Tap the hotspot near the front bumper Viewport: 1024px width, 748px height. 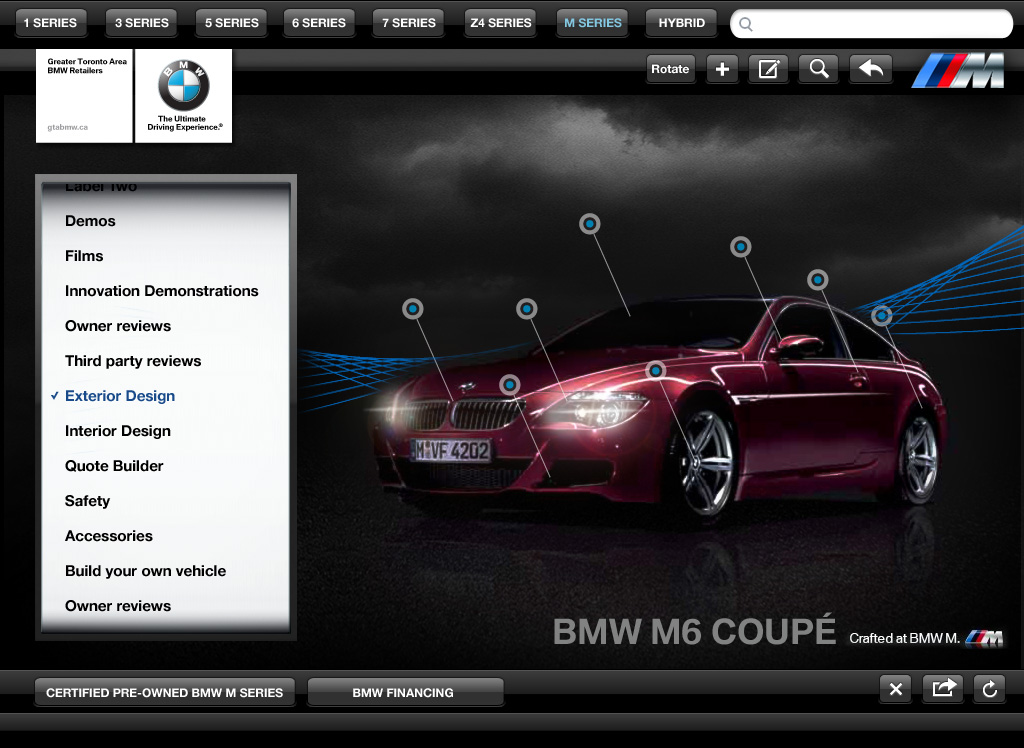coord(510,385)
